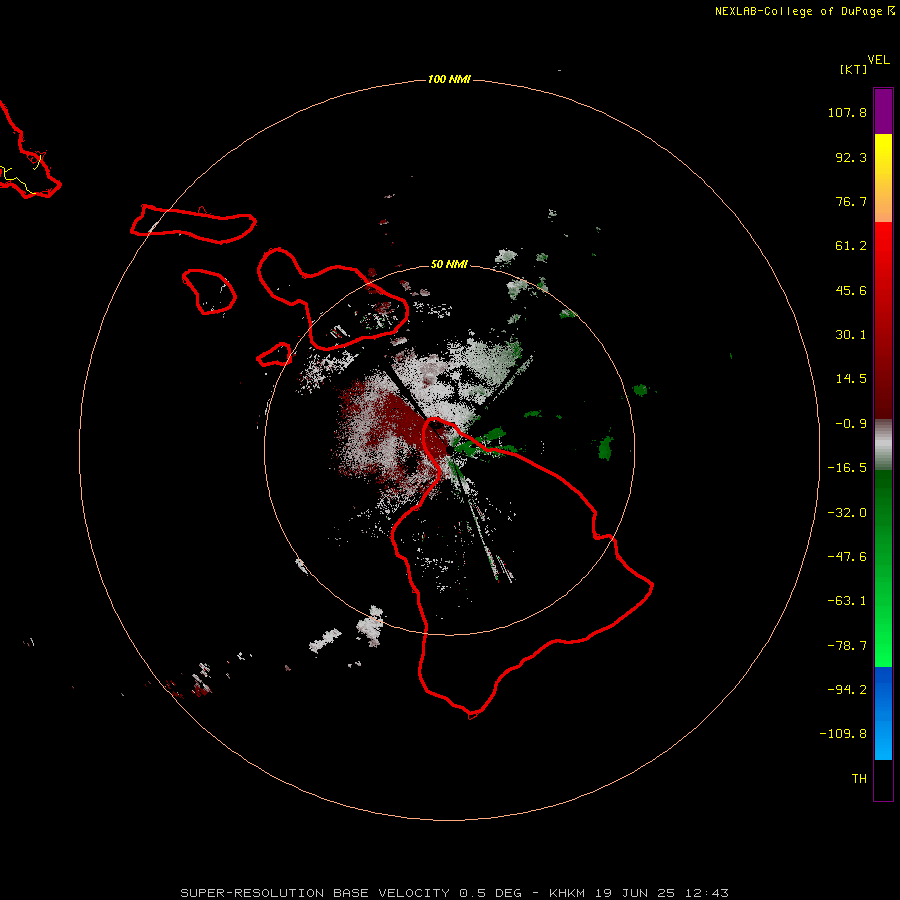Screen dimensions: 900x900
Task: Select the -109.8 scale value
Action: [843, 734]
